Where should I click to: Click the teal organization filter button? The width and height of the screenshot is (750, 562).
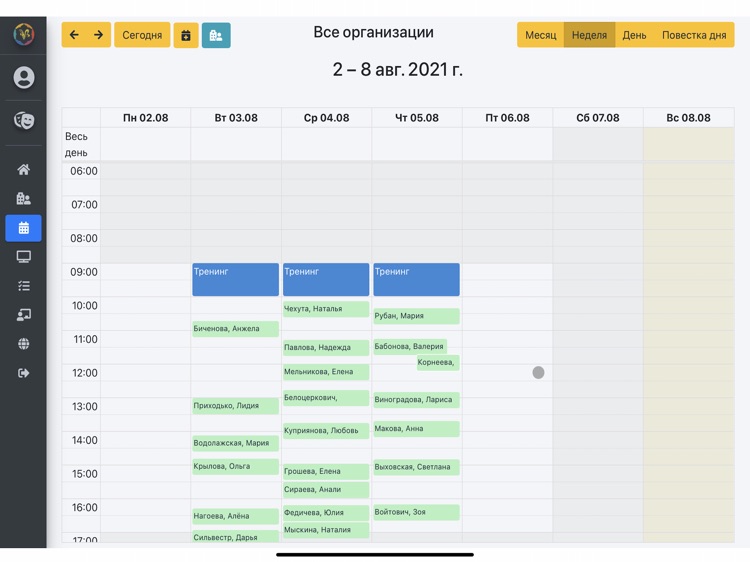click(x=216, y=35)
